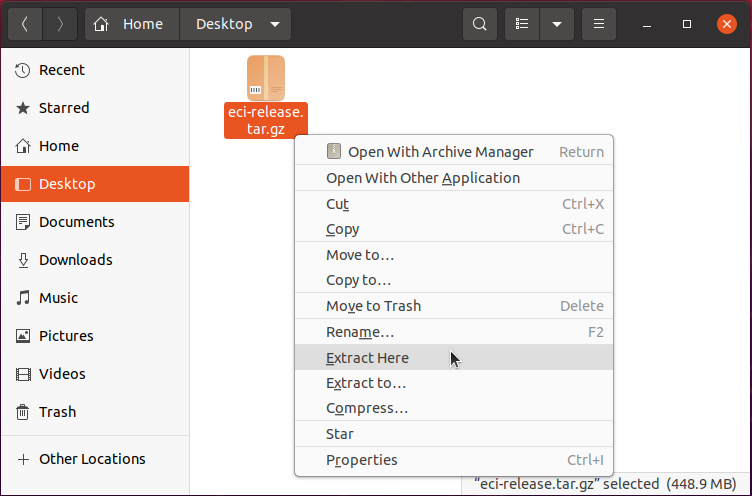Click the Home house icon in path bar
The height and width of the screenshot is (496, 752).
tap(101, 24)
